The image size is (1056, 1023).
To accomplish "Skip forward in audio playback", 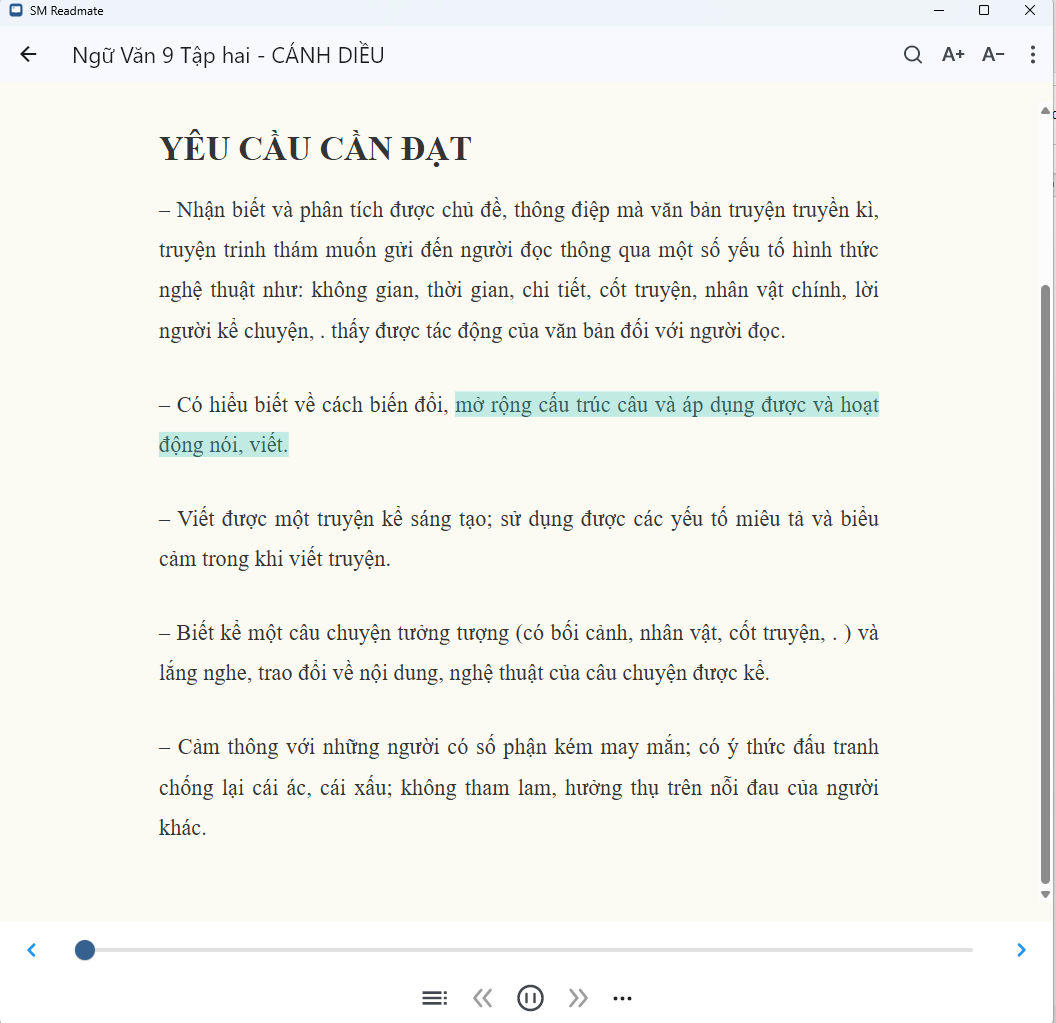I will coord(578,997).
